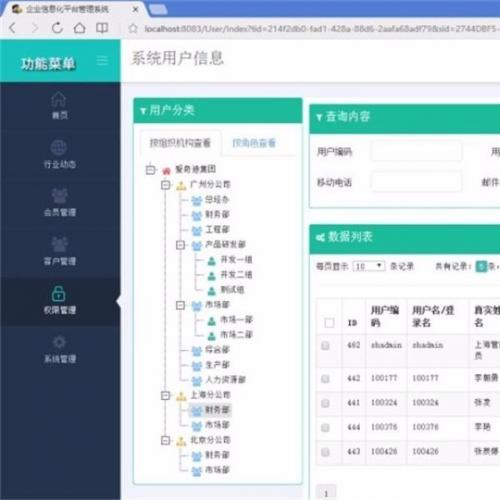Select 市场部 under 北京分公司
The height and width of the screenshot is (500, 500).
click(217, 470)
